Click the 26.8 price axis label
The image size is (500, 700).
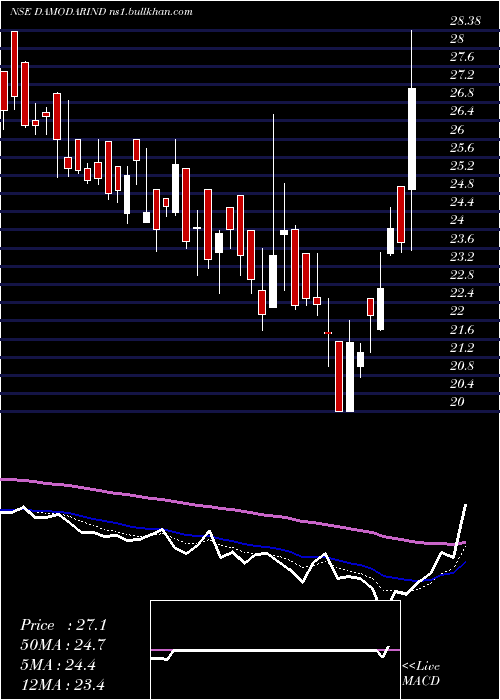[462, 93]
